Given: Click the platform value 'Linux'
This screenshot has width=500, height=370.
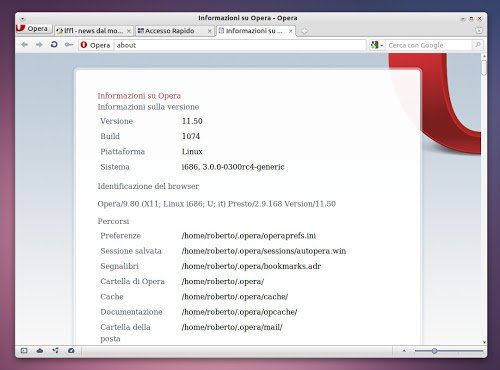Looking at the screenshot, I should click(x=192, y=151).
